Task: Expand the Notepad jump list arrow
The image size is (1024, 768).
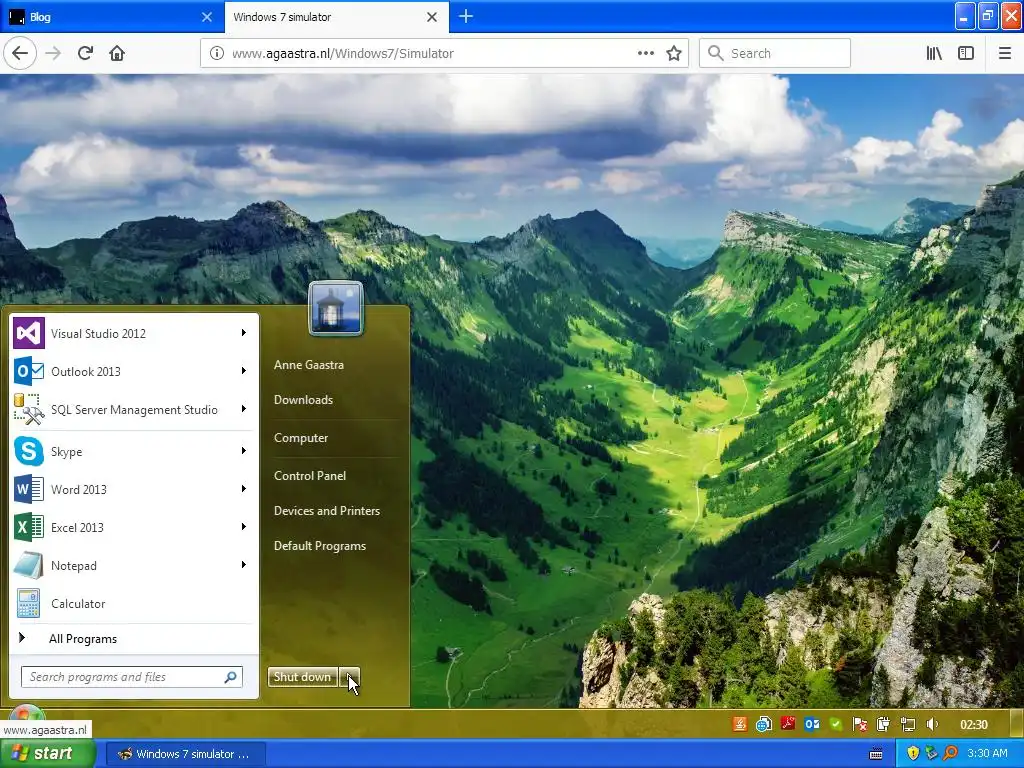Action: [x=244, y=565]
